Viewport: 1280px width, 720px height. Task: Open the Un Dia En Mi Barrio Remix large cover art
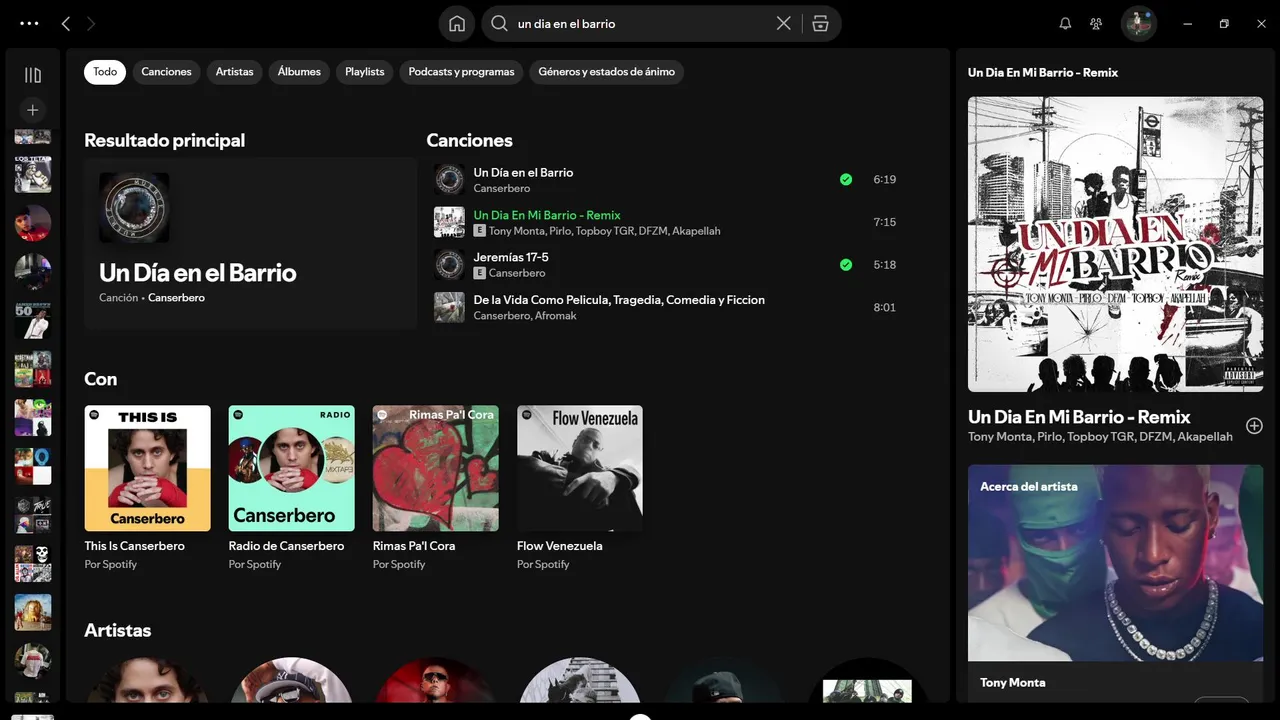1115,244
